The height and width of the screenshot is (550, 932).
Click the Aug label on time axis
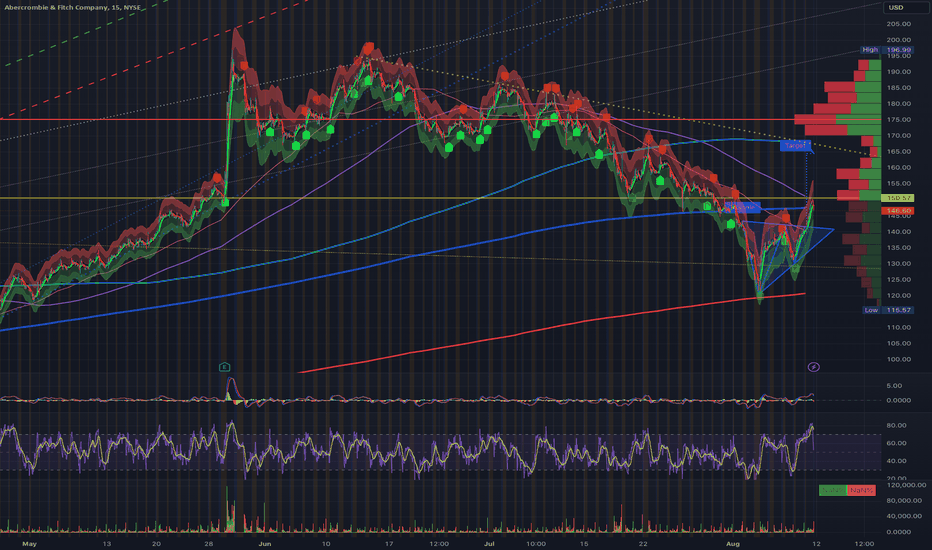[733, 543]
